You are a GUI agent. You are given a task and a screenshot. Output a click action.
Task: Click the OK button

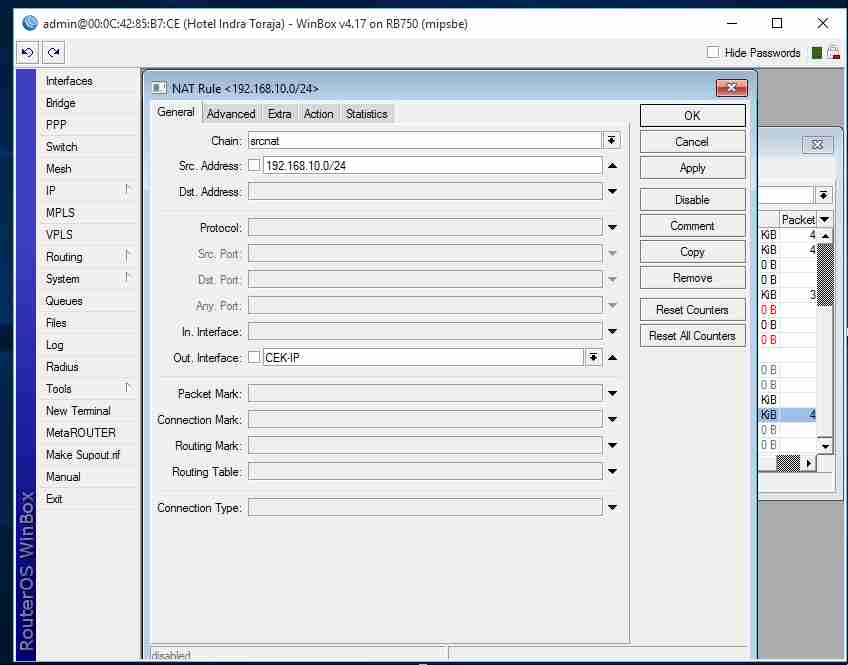click(692, 116)
